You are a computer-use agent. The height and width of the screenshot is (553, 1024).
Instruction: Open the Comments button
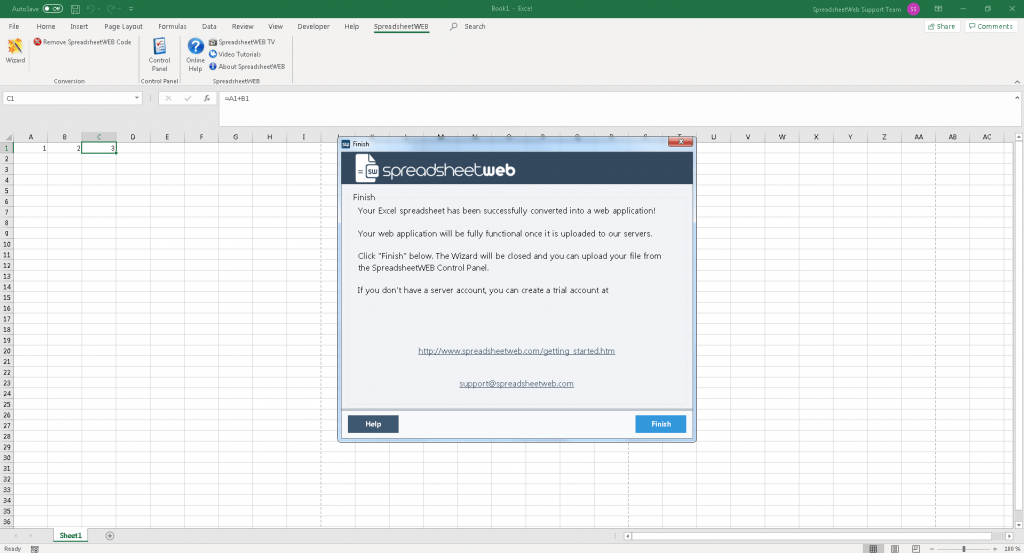(991, 26)
